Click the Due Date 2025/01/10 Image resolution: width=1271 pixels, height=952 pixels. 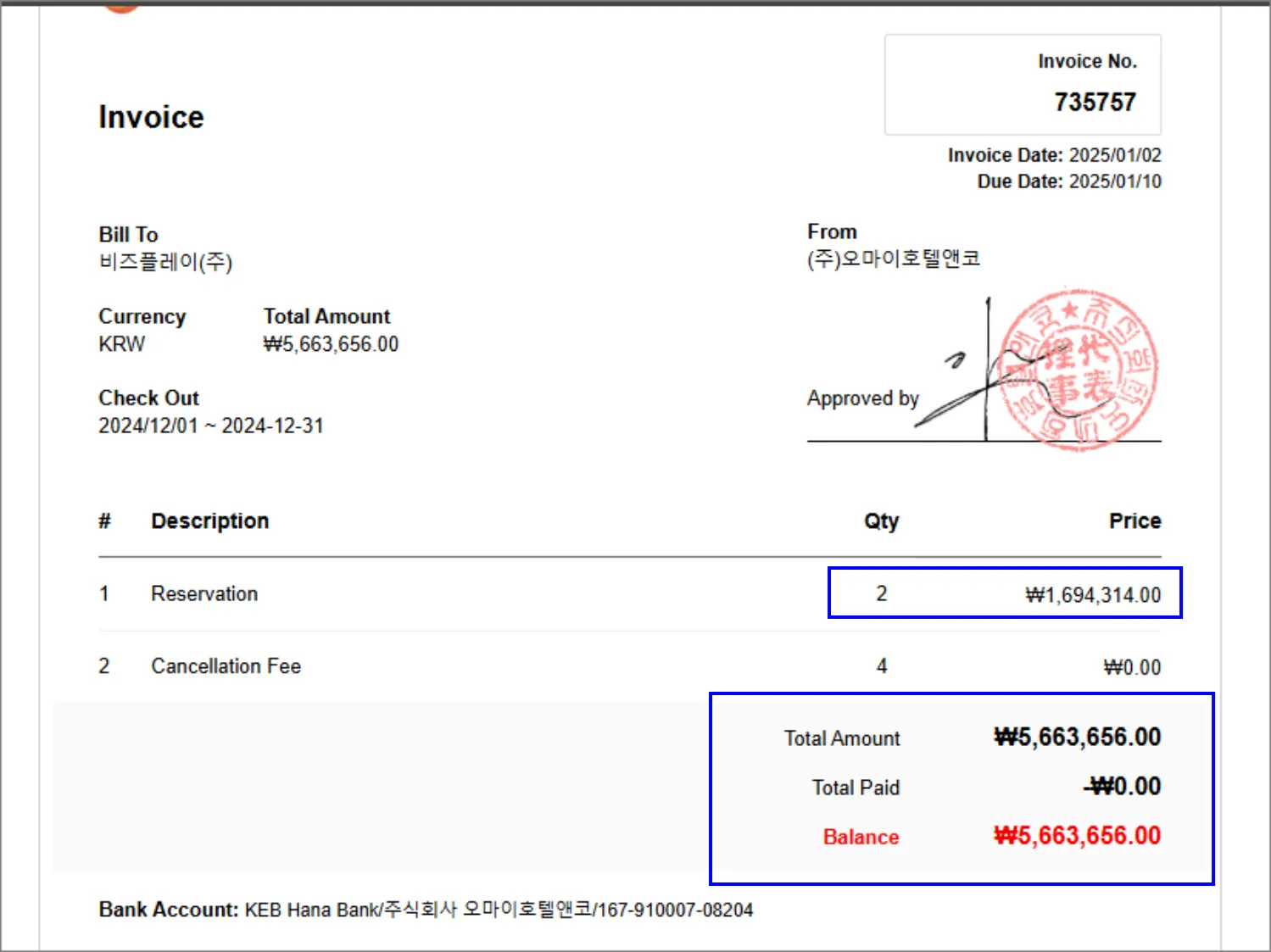1114,181
